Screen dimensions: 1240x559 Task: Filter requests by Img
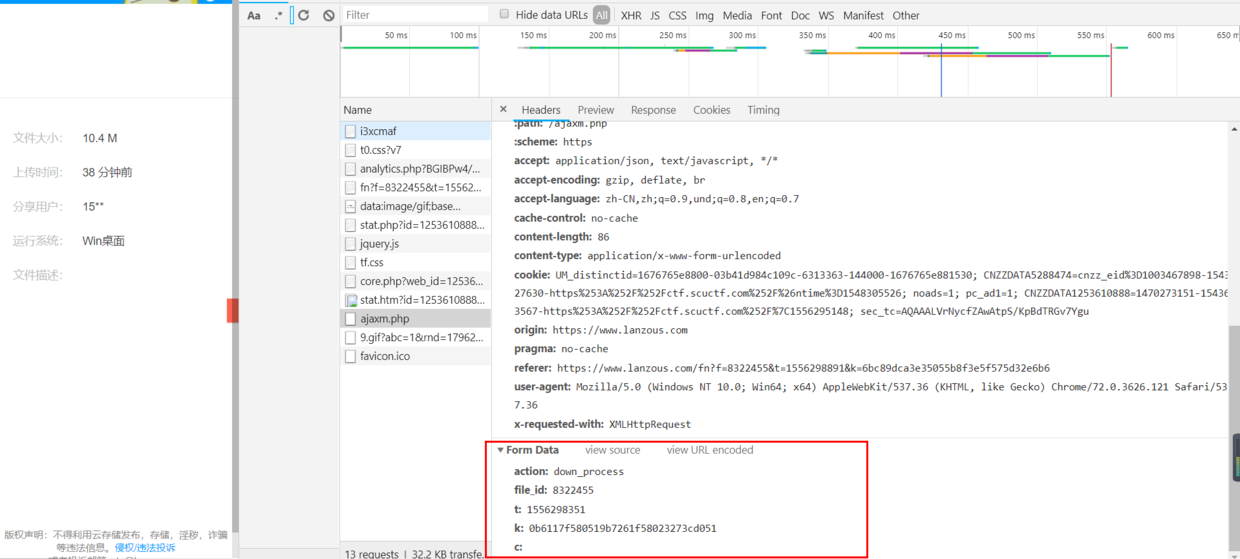coord(705,15)
